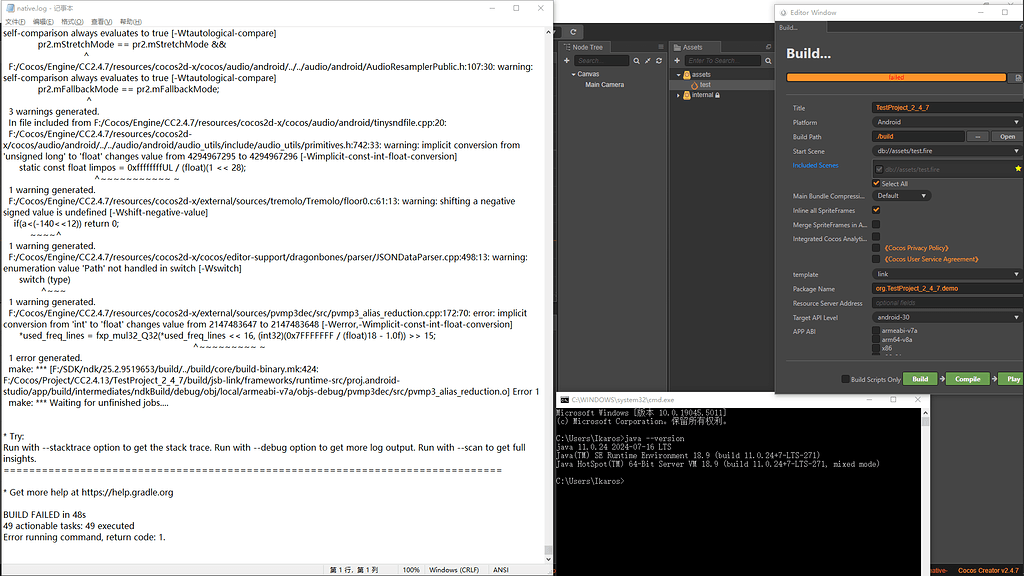This screenshot has height=576, width=1024.
Task: Open the 编辑(E) menu in Notepad
Action: pyautogui.click(x=43, y=22)
